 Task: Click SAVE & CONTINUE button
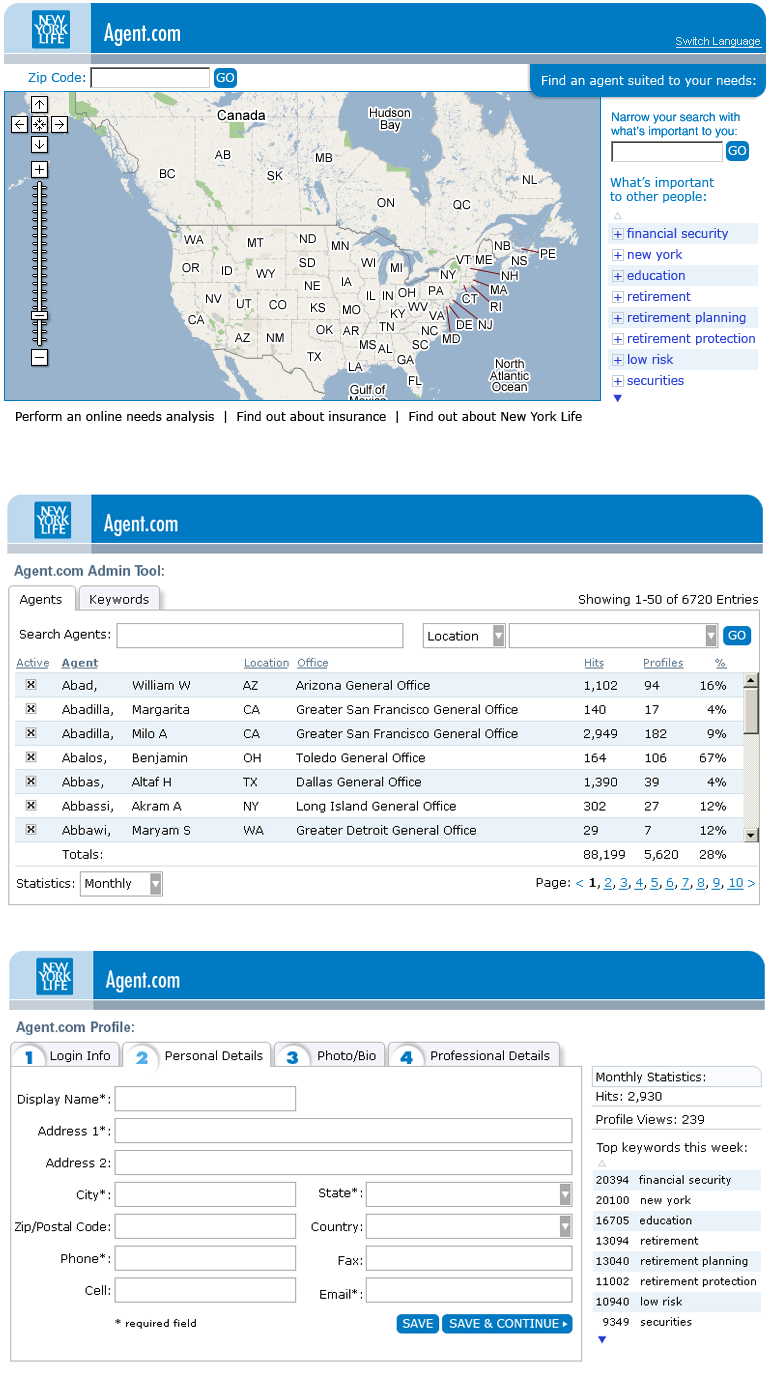pos(507,1324)
